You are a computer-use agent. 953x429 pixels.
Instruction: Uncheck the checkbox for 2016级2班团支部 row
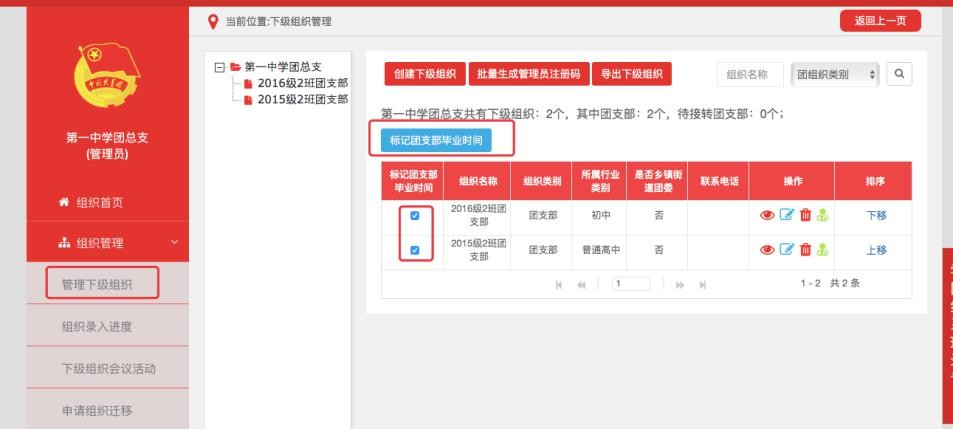(x=415, y=214)
